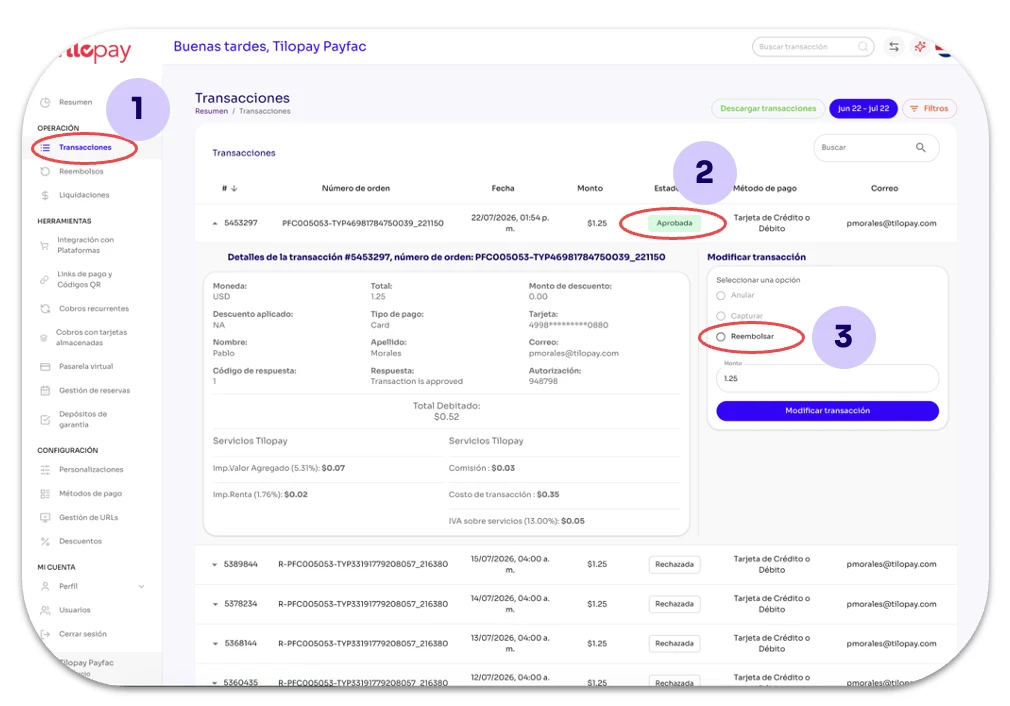The width and height of the screenshot is (1010, 706).
Task: Click the Aprobada status badge
Action: 674,224
